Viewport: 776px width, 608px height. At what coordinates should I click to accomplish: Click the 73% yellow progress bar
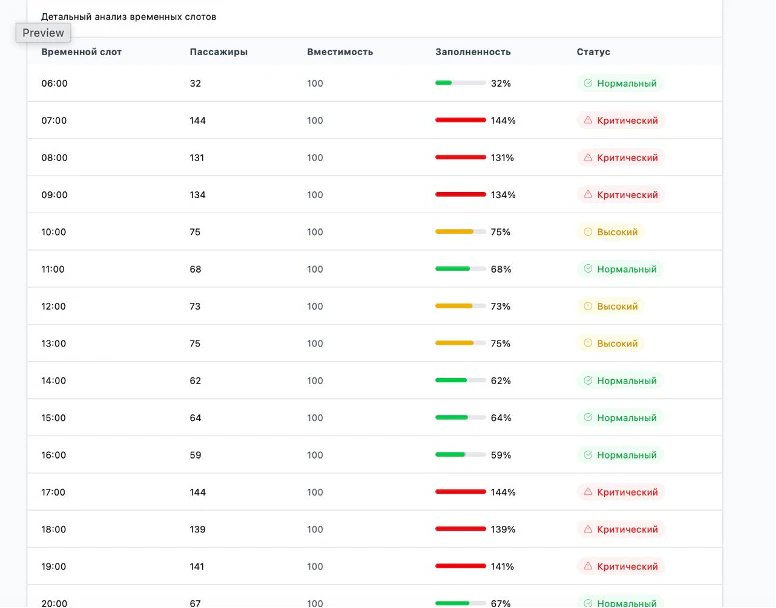(460, 306)
